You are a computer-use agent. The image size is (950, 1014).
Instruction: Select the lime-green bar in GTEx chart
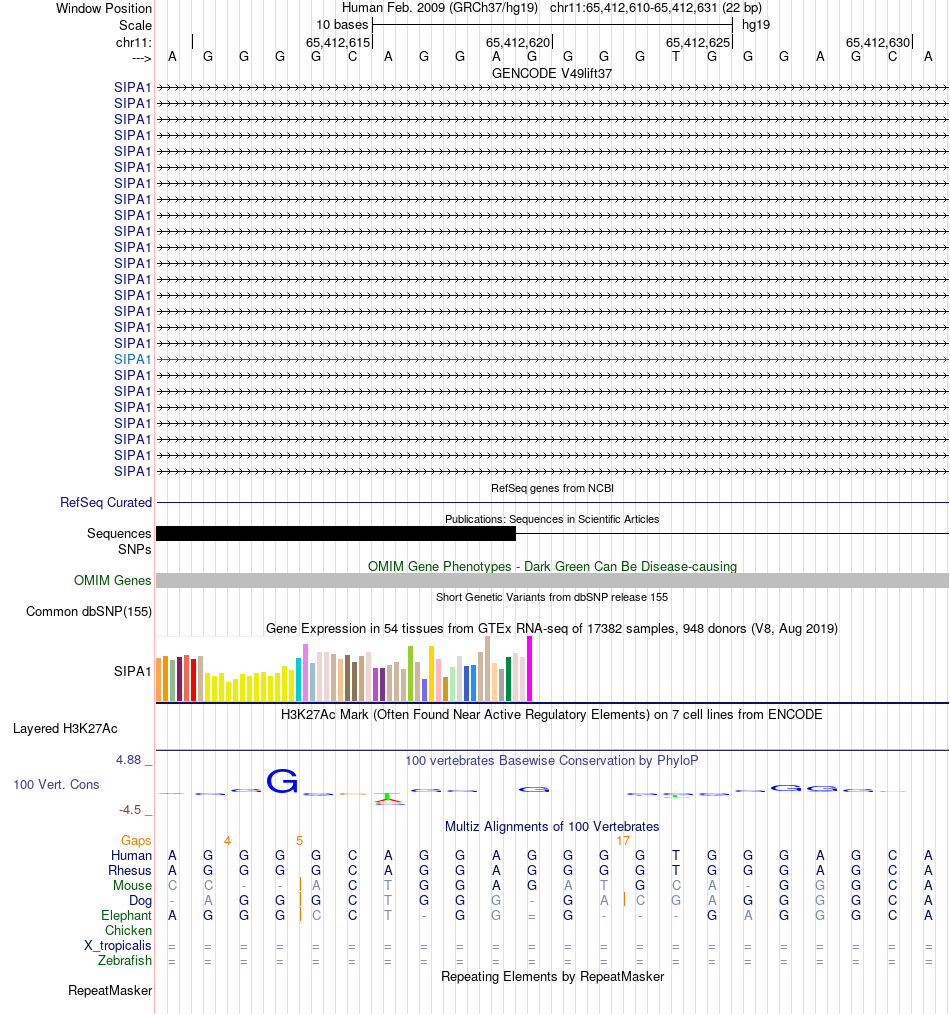coord(411,674)
